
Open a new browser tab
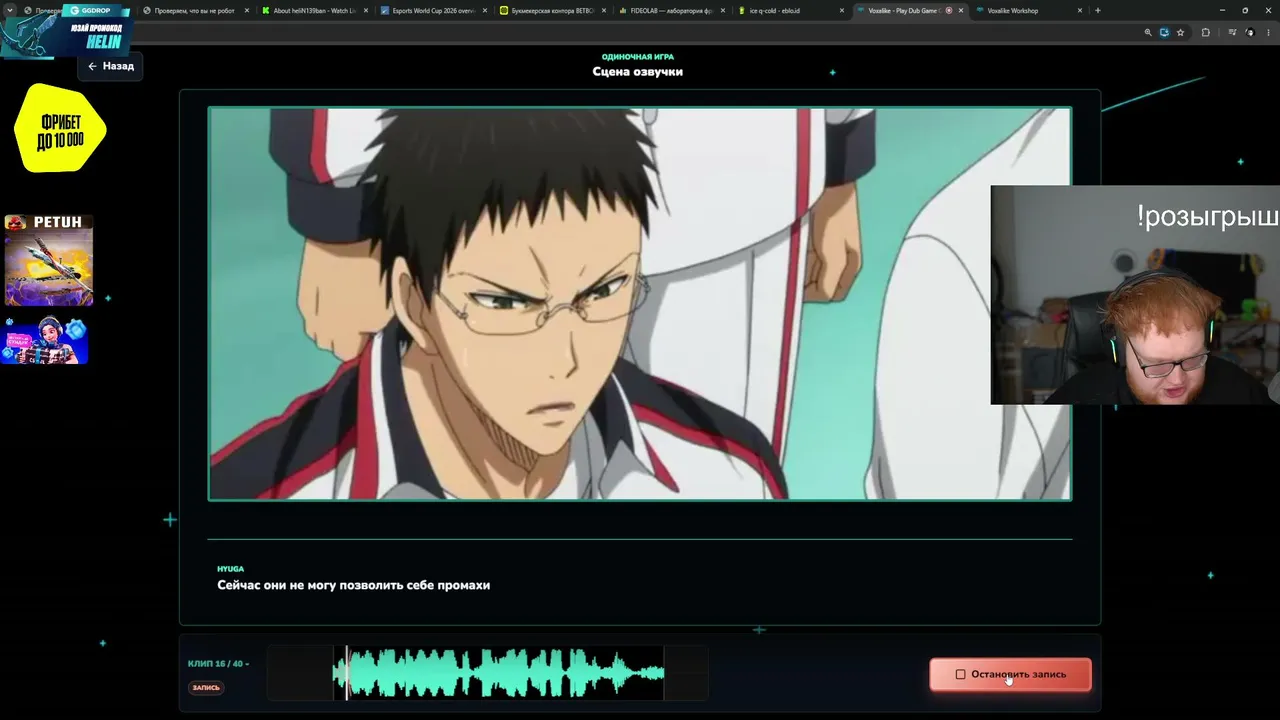1098,11
